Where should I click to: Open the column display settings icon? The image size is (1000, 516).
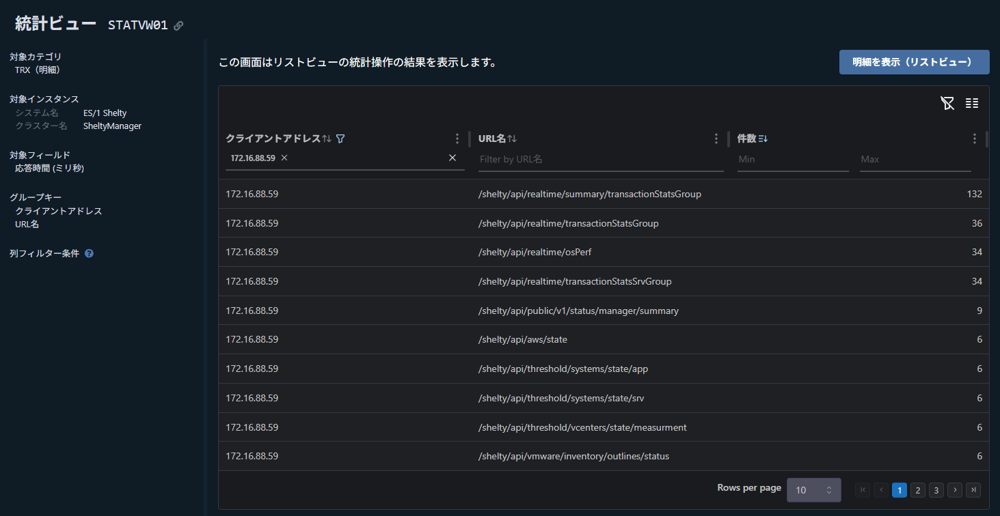tap(972, 103)
